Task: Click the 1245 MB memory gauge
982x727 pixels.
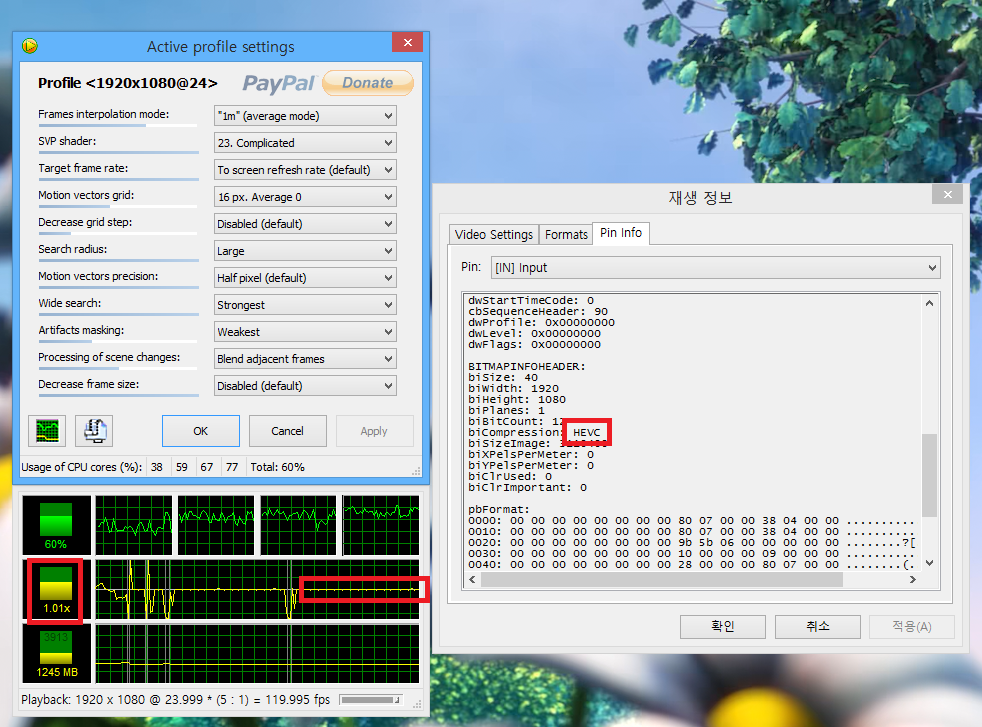Action: tap(56, 653)
